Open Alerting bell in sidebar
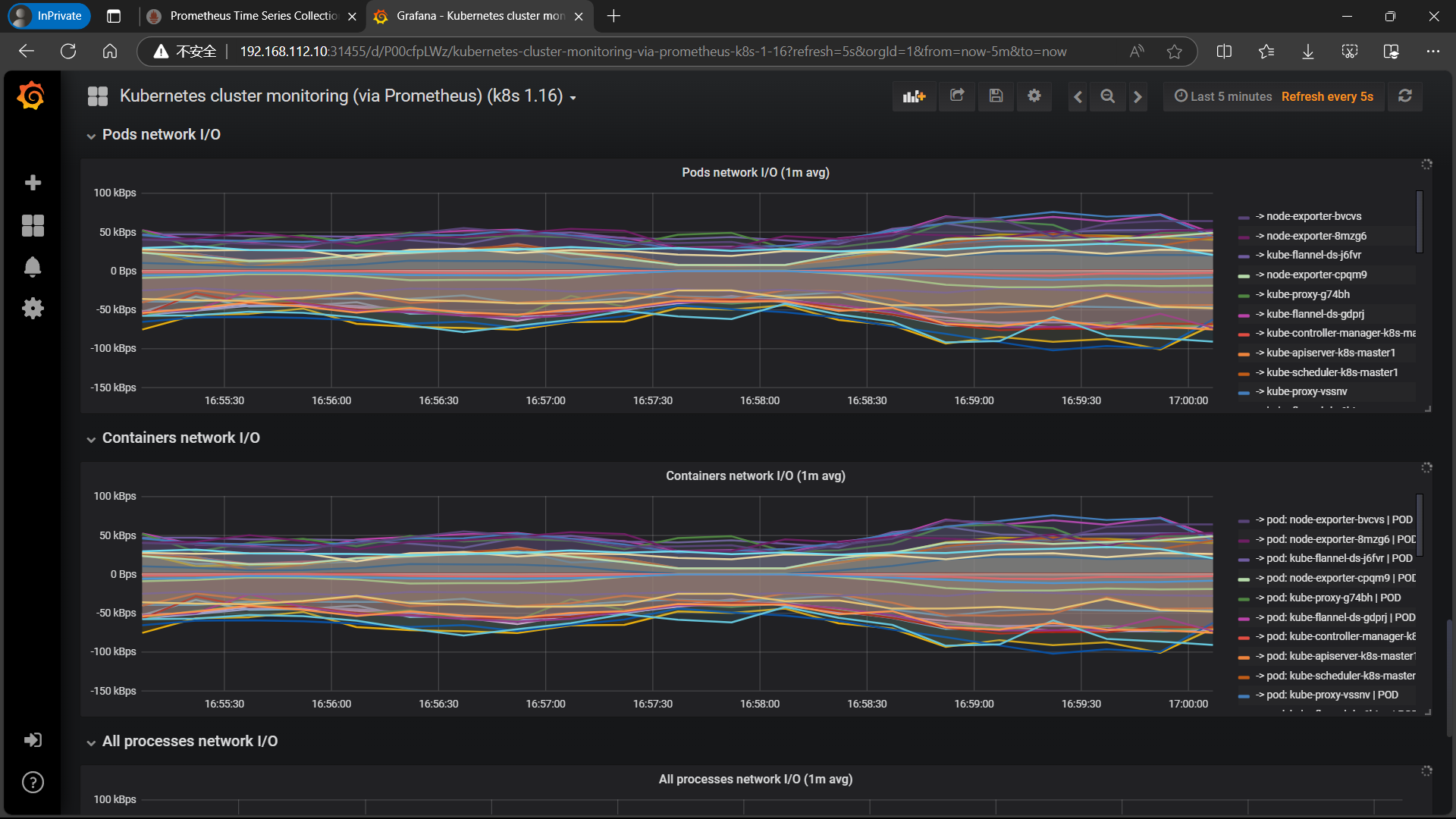The image size is (1456, 819). (x=33, y=267)
